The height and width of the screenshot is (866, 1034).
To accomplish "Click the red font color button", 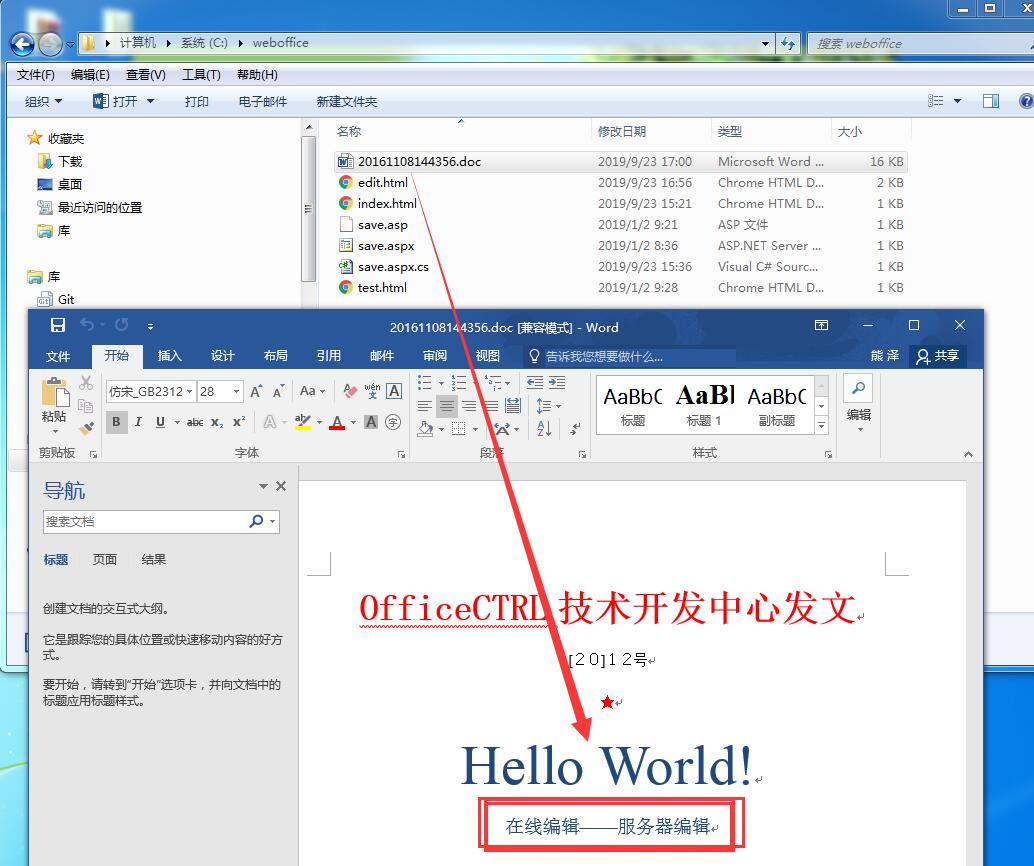I will (x=337, y=422).
